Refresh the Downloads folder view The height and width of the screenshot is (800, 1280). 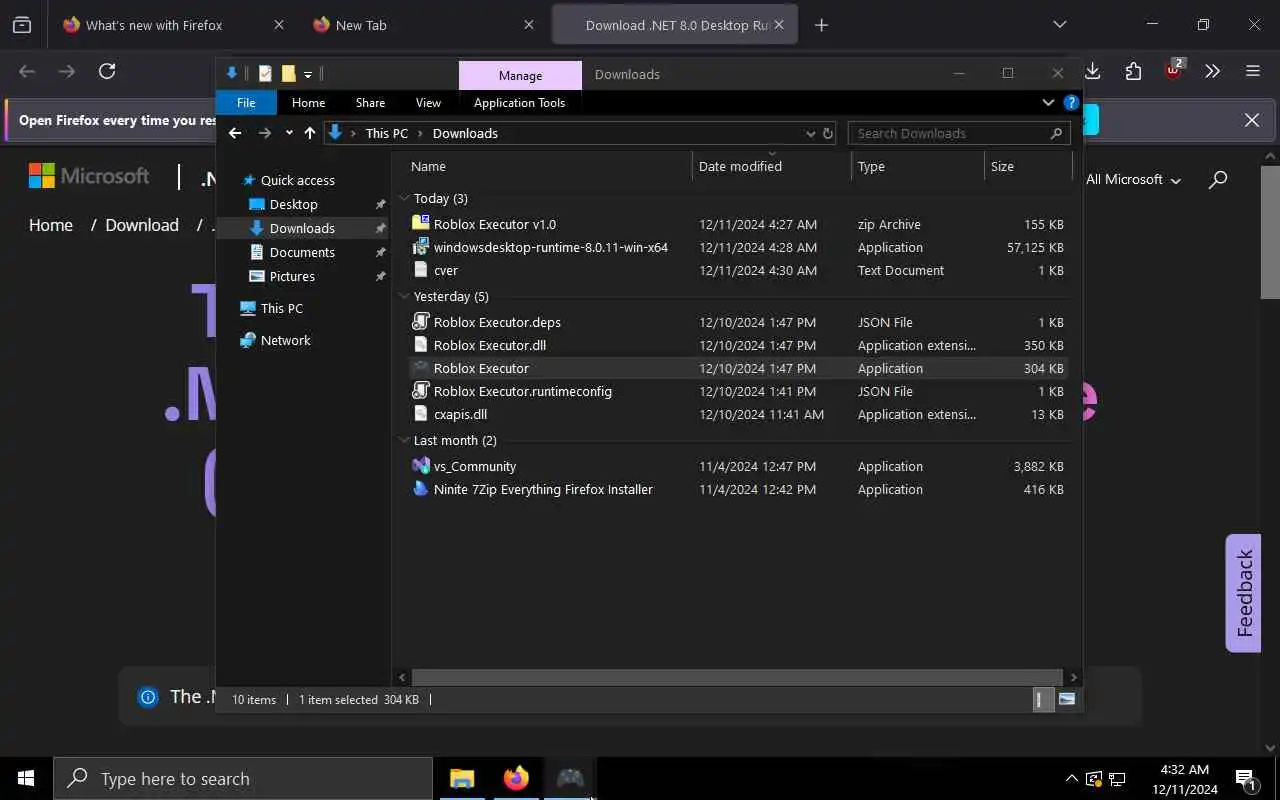point(828,133)
